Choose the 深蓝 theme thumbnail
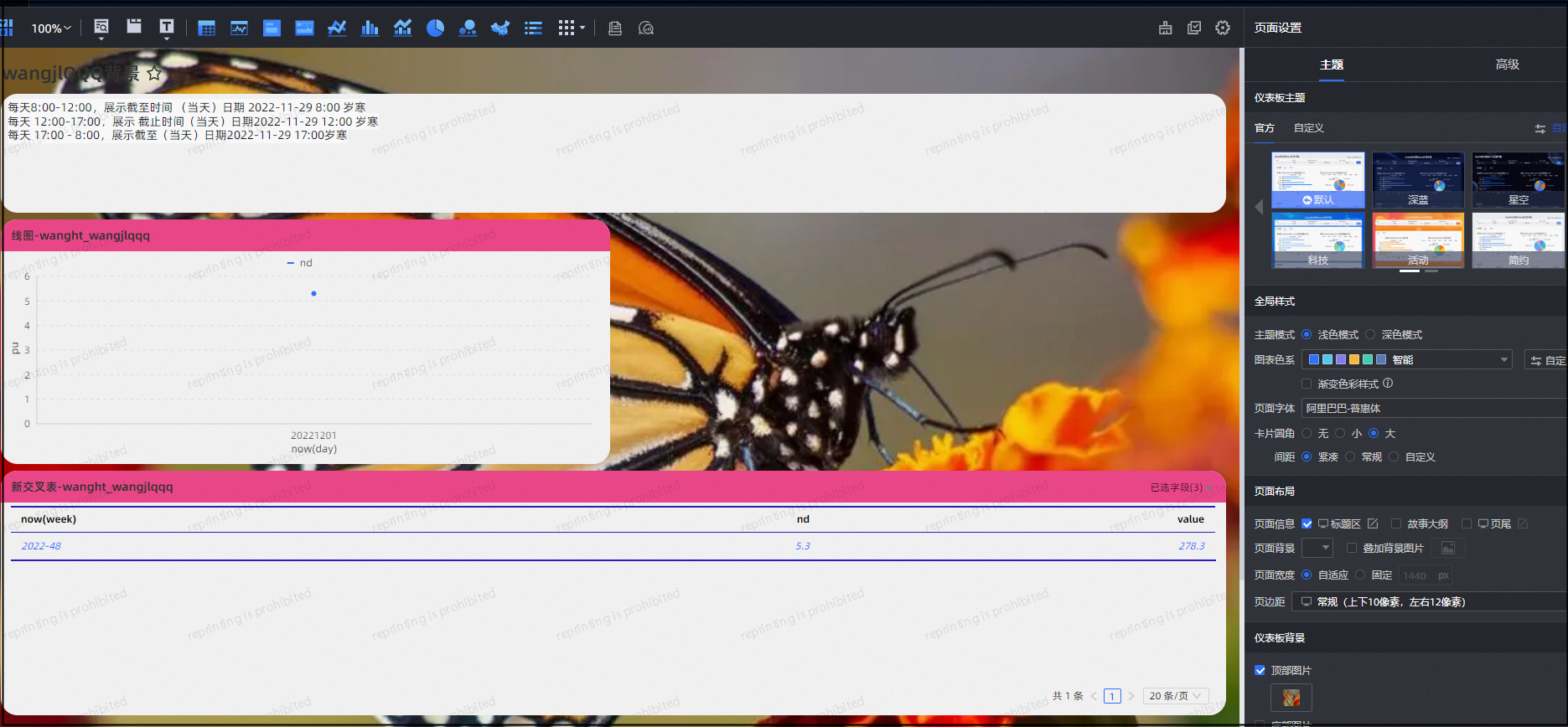 (1418, 180)
